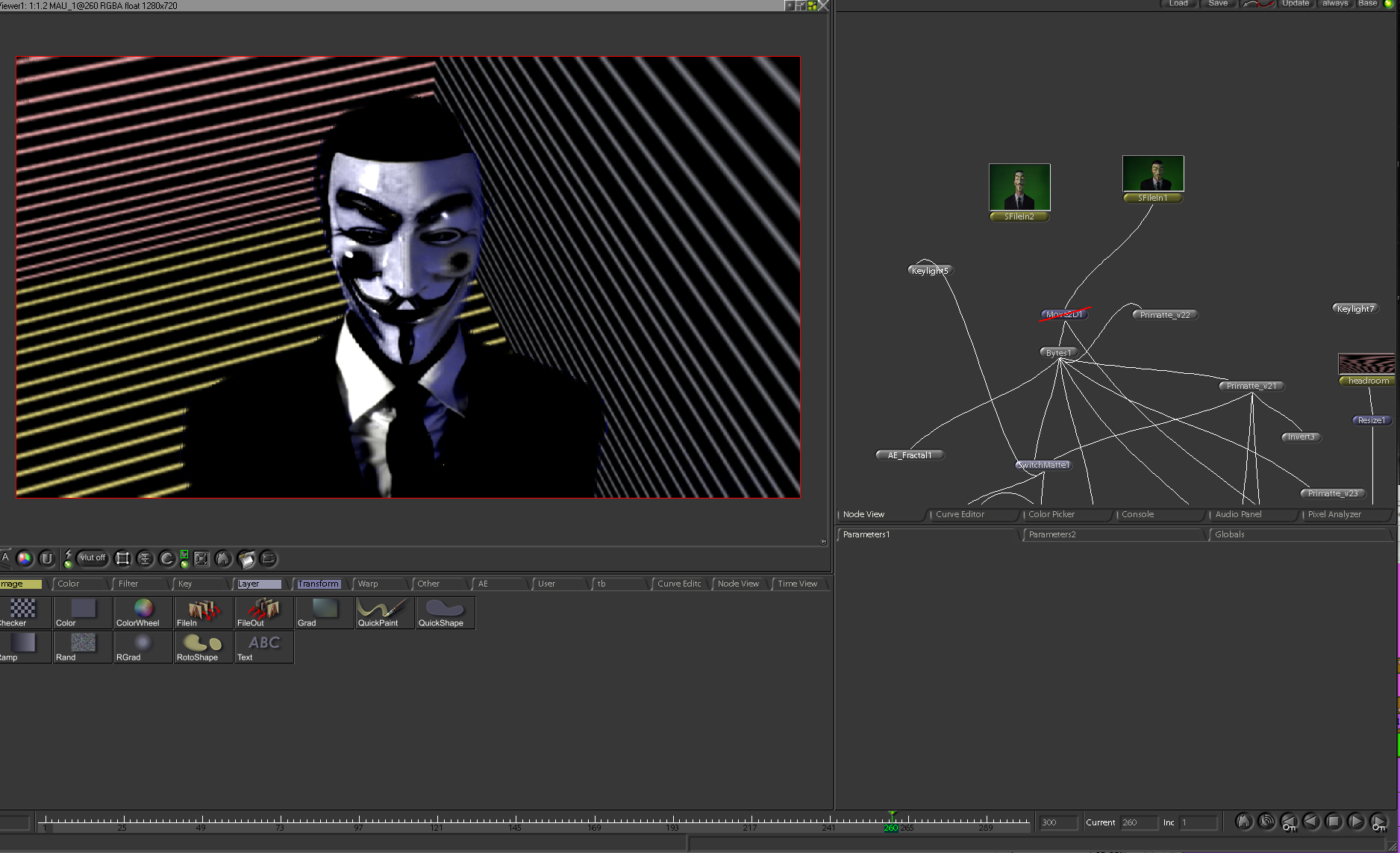Open the Filter tool tab
This screenshot has height=853, width=1400.
pos(142,584)
